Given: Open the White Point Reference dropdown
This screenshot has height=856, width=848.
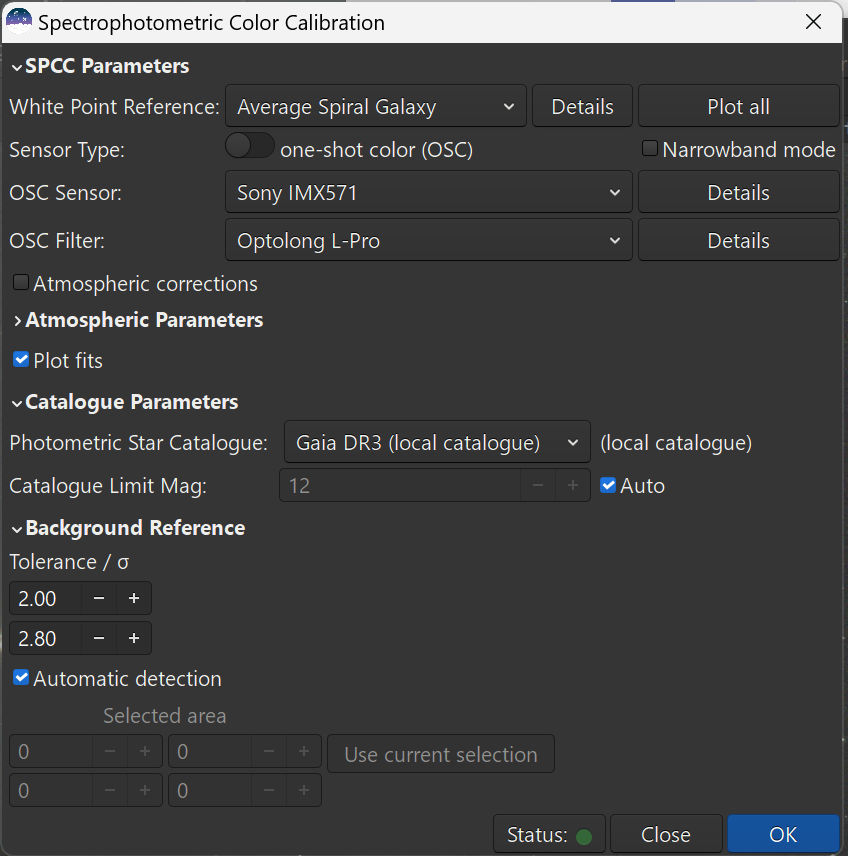Looking at the screenshot, I should pyautogui.click(x=376, y=106).
